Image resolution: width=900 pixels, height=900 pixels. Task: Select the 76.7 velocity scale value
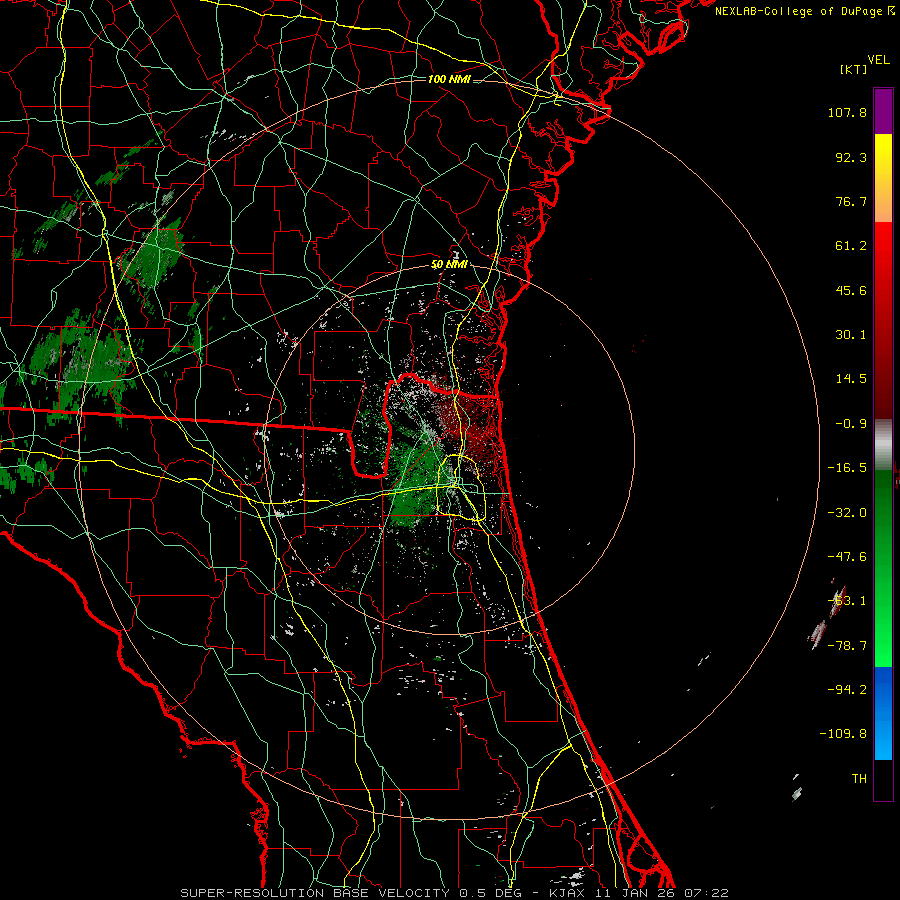click(x=851, y=201)
